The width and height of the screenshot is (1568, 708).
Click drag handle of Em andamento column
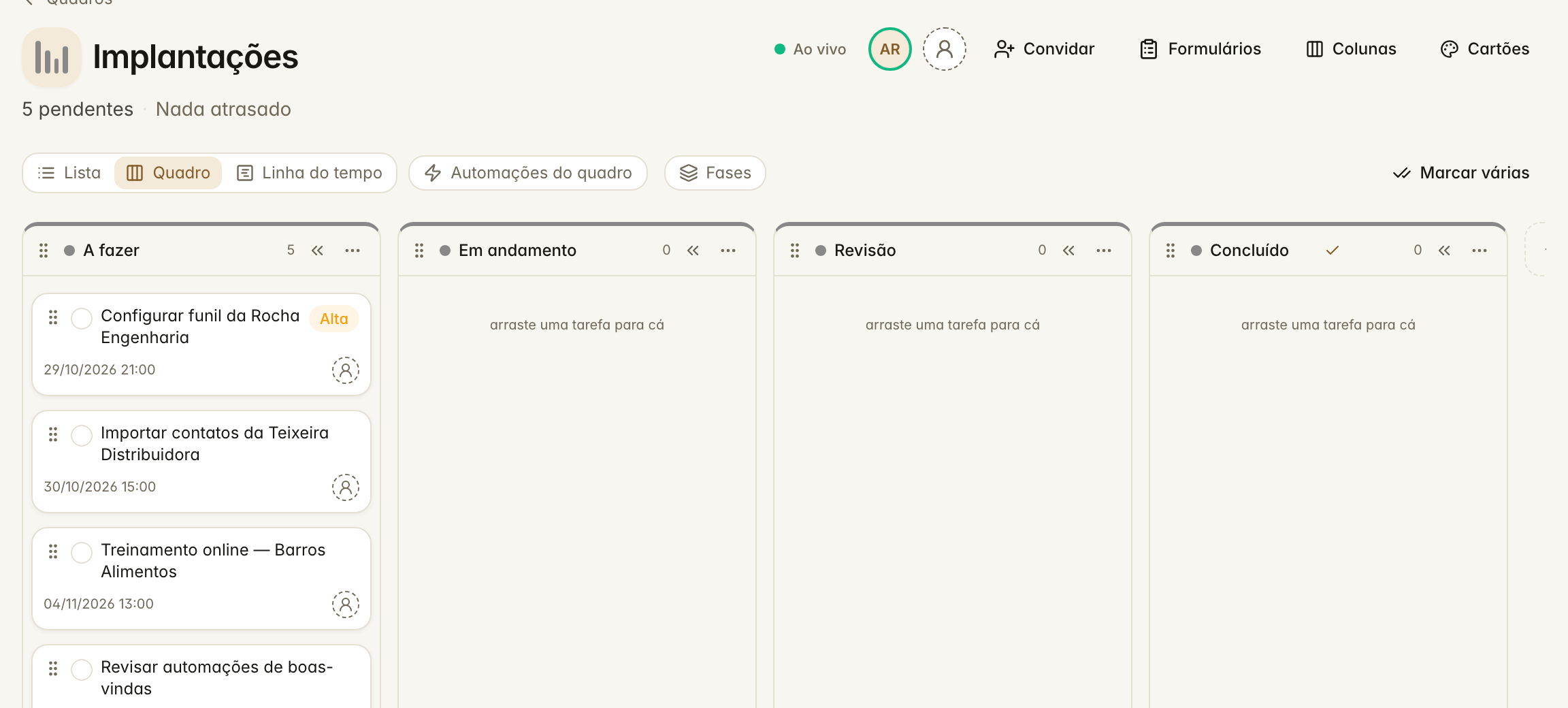(419, 251)
